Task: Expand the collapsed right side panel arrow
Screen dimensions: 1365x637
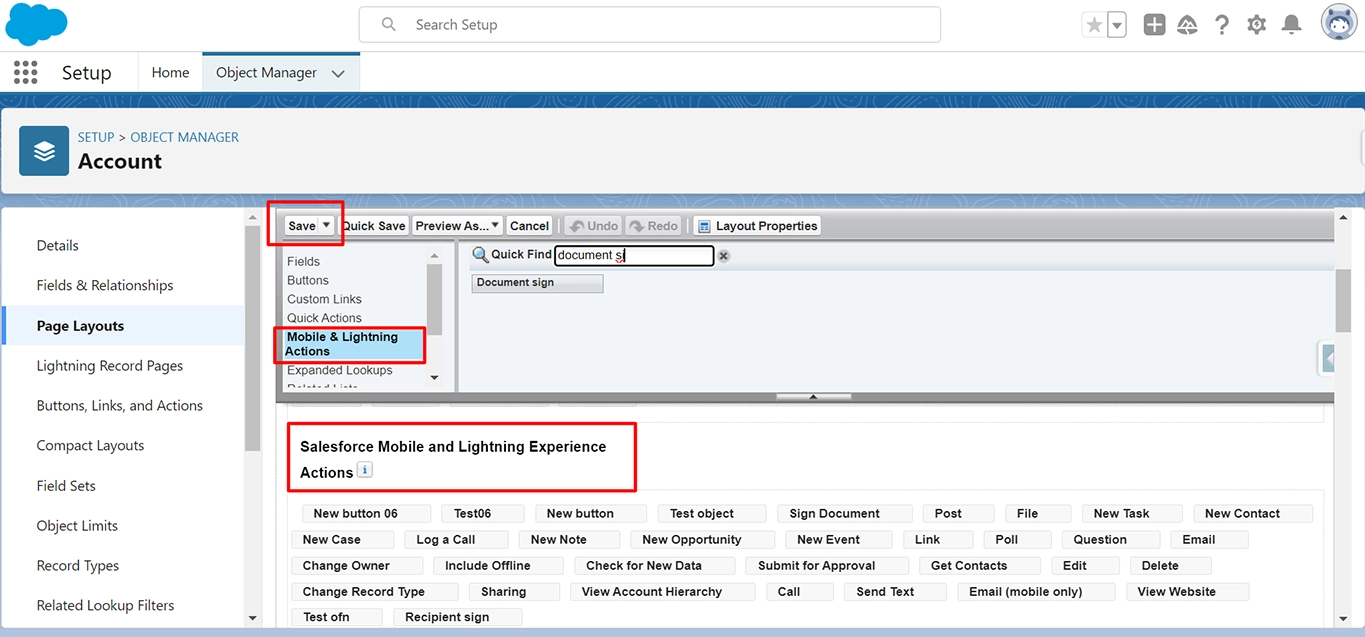Action: pos(1328,357)
